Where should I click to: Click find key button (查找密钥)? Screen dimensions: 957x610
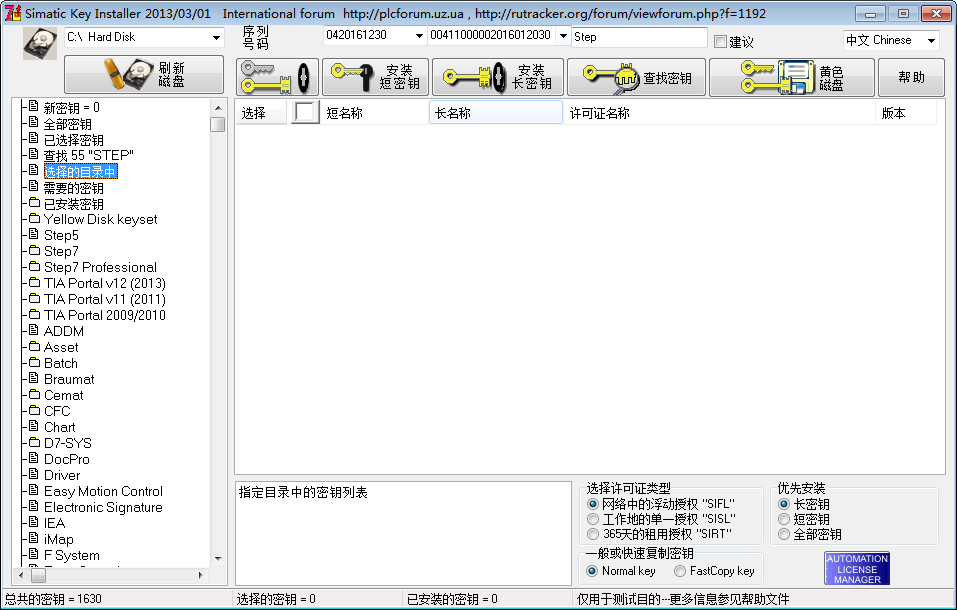pos(637,78)
